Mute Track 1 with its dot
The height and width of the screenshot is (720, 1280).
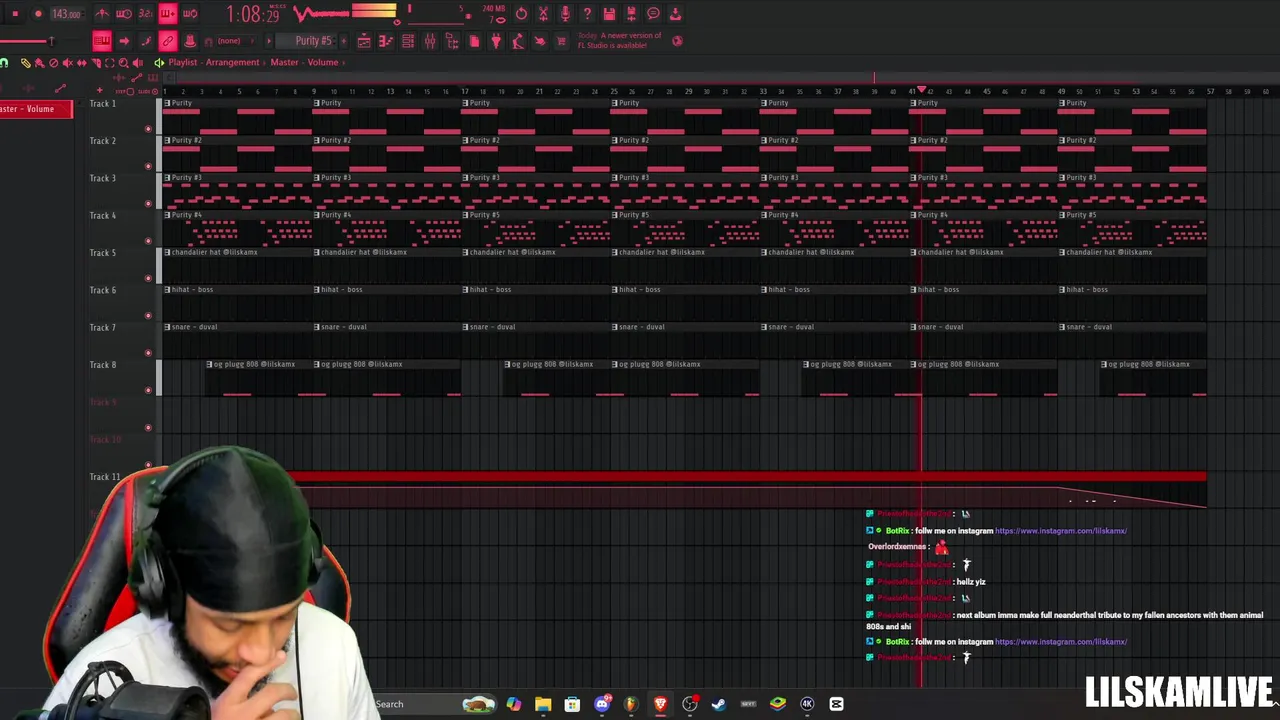pyautogui.click(x=148, y=129)
